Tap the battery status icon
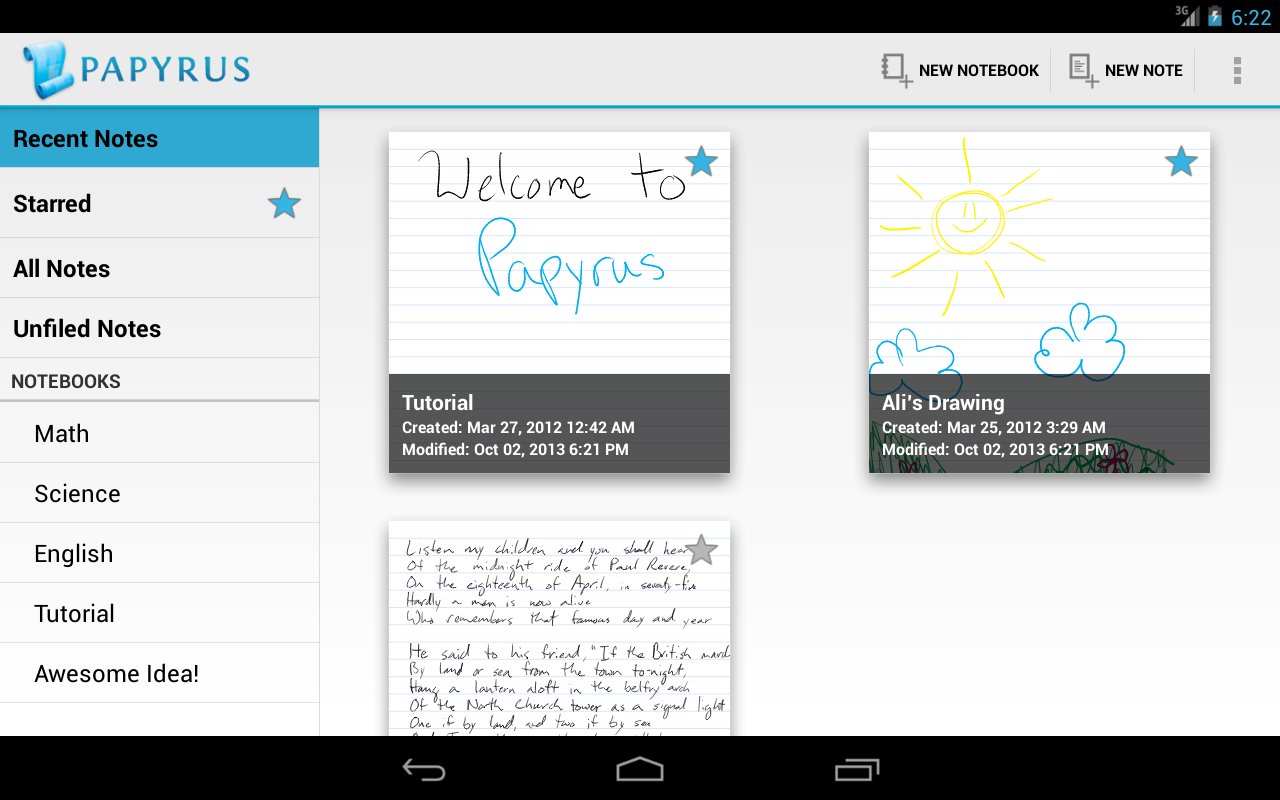The image size is (1280, 800). [1215, 16]
